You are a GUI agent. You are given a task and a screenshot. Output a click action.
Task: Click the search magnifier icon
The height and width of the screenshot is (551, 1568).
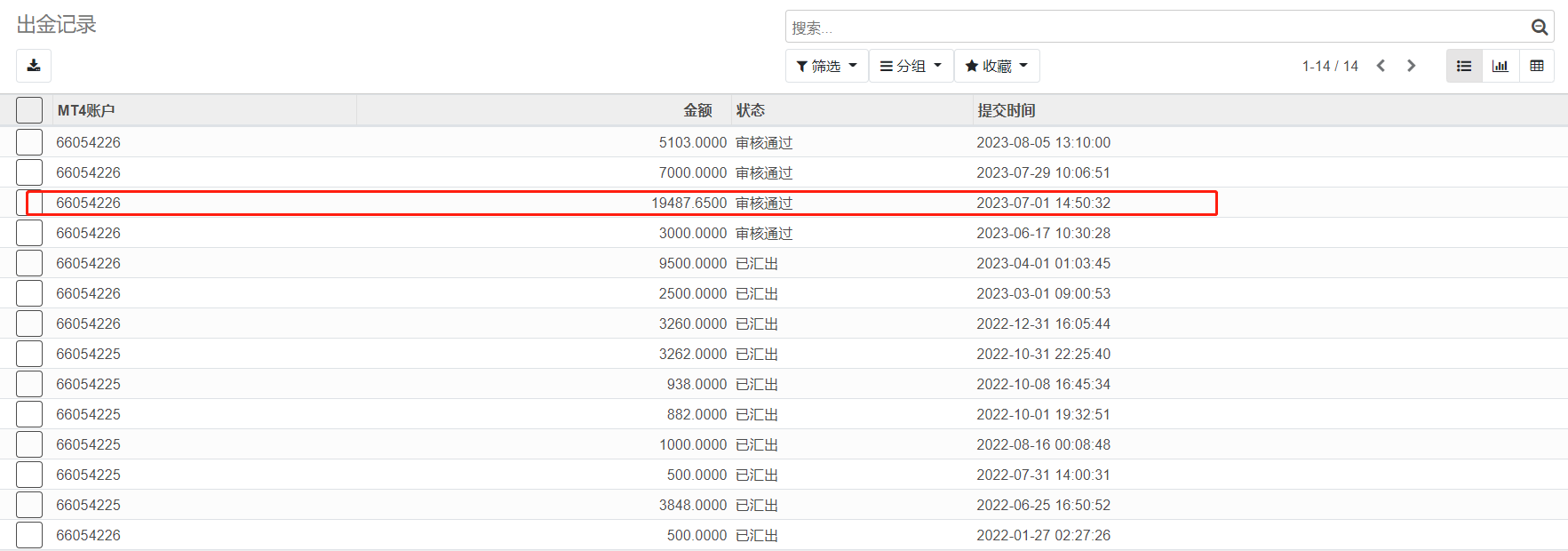pyautogui.click(x=1540, y=28)
